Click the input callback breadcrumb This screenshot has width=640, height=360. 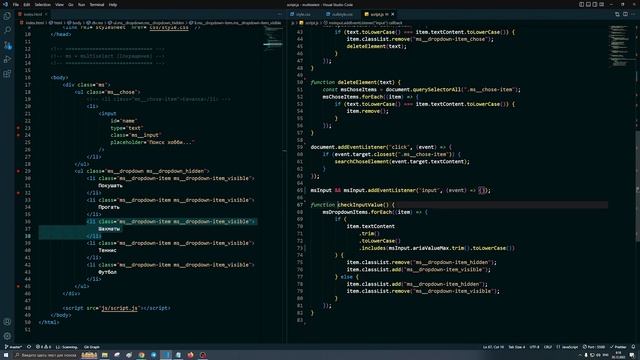[x=363, y=23]
